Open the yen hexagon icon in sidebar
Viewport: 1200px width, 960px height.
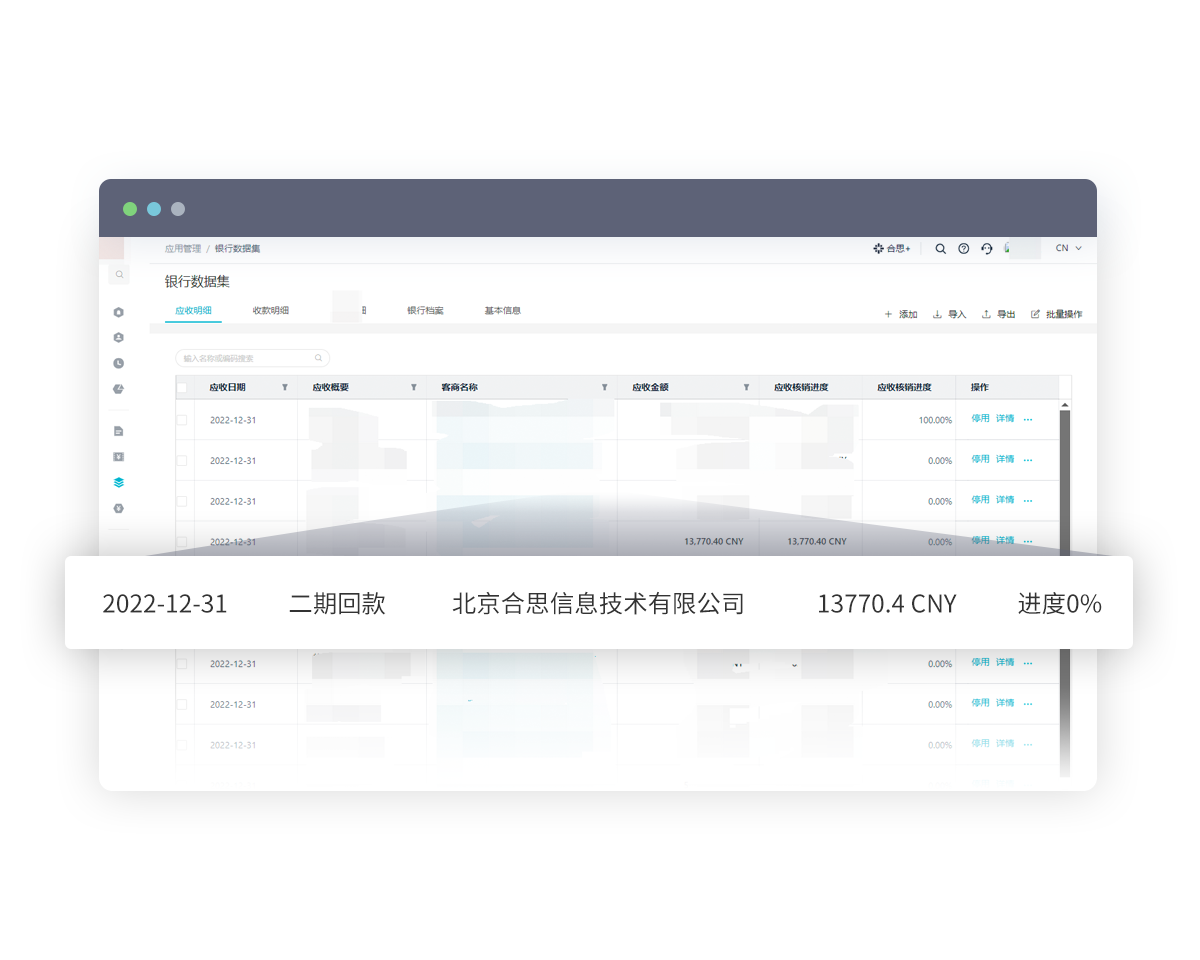[x=119, y=508]
